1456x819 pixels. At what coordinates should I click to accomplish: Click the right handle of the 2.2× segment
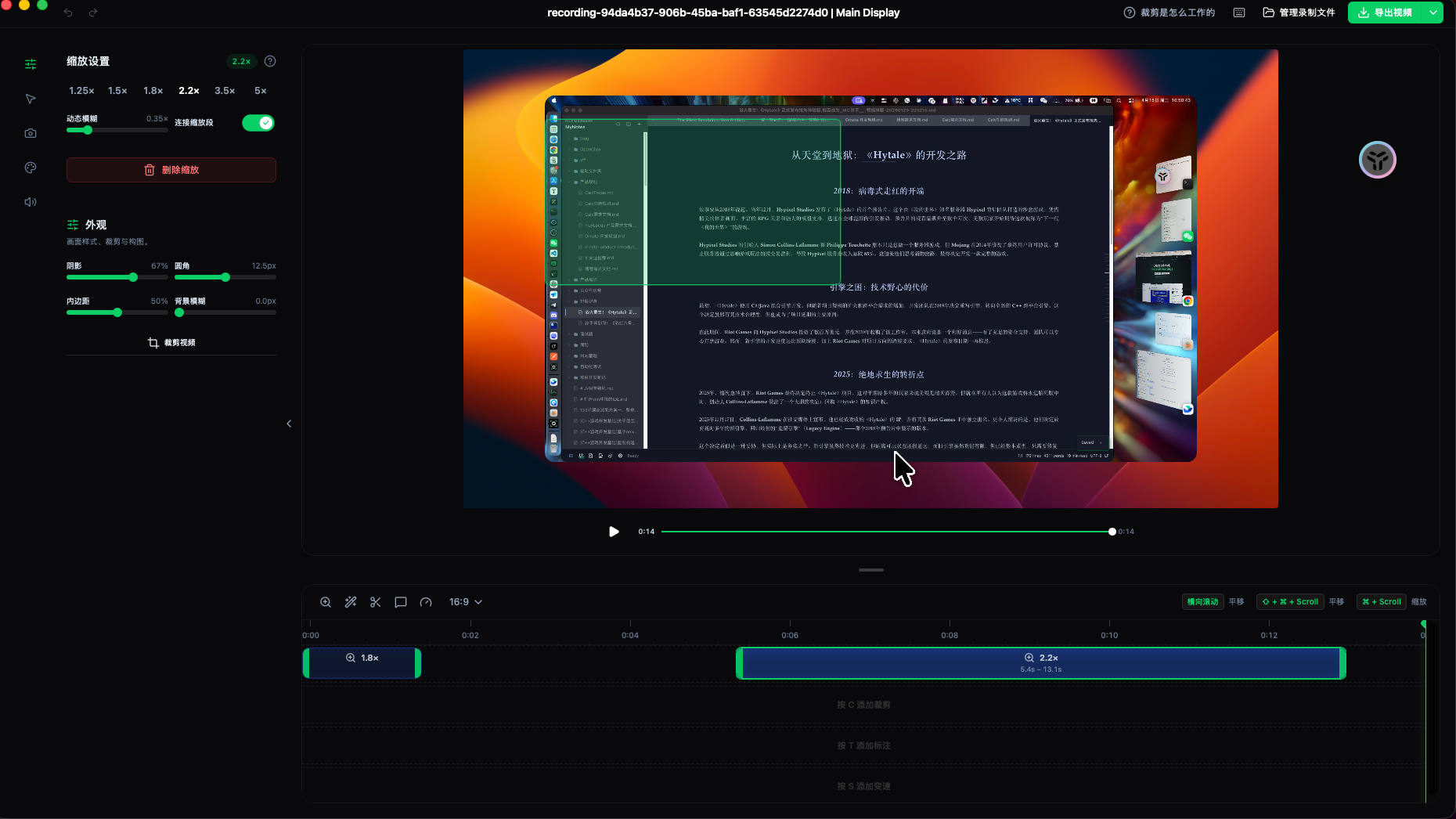[1342, 663]
